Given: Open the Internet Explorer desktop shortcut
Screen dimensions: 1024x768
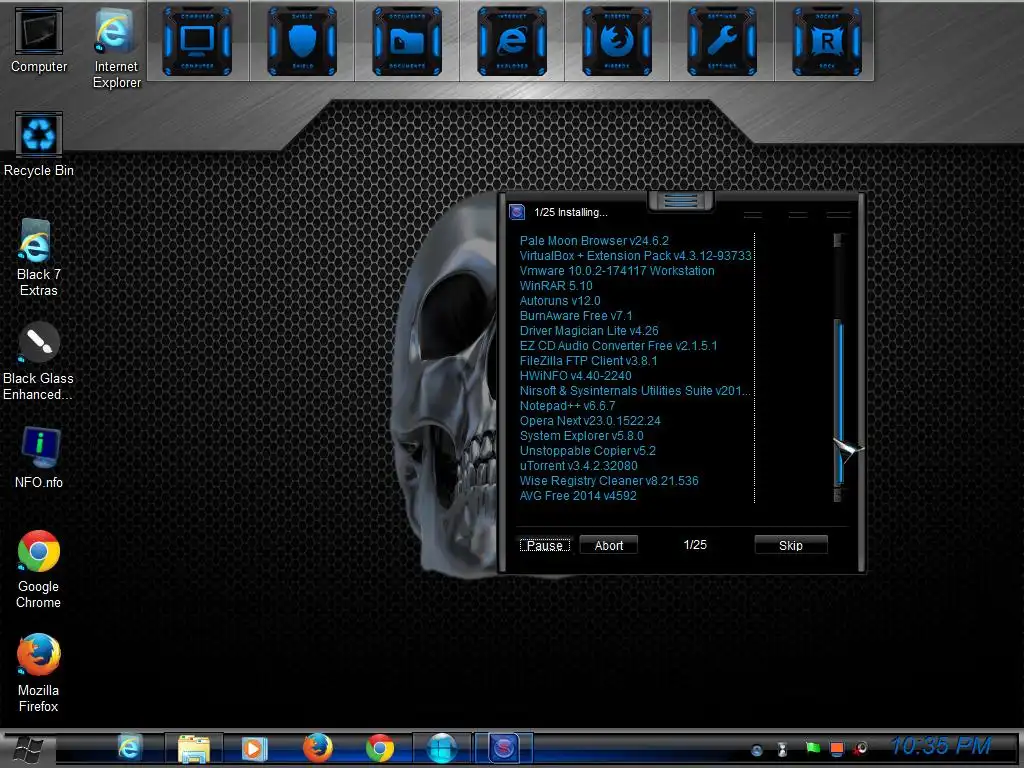Looking at the screenshot, I should pos(116,48).
